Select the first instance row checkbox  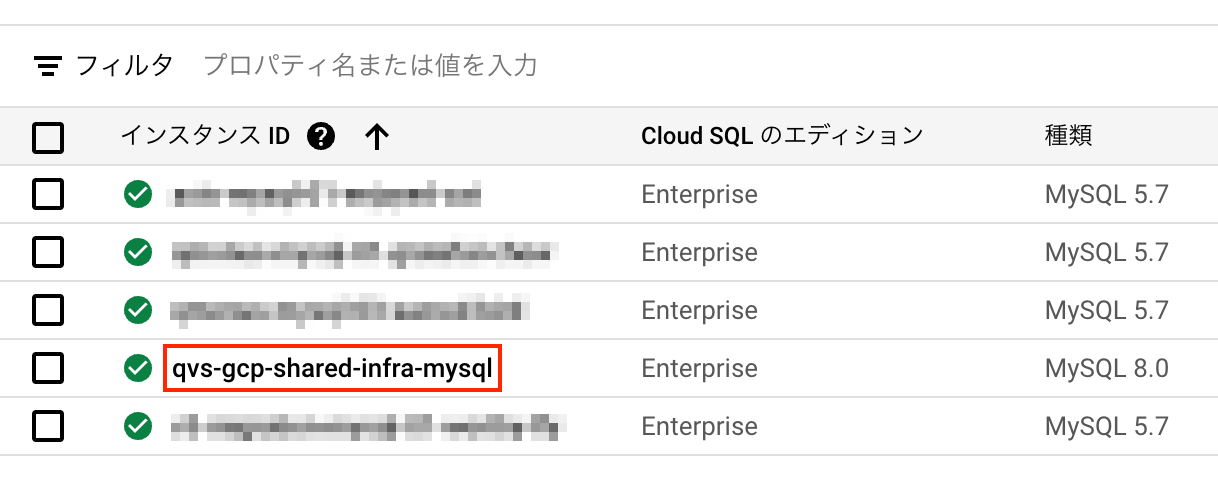point(48,194)
